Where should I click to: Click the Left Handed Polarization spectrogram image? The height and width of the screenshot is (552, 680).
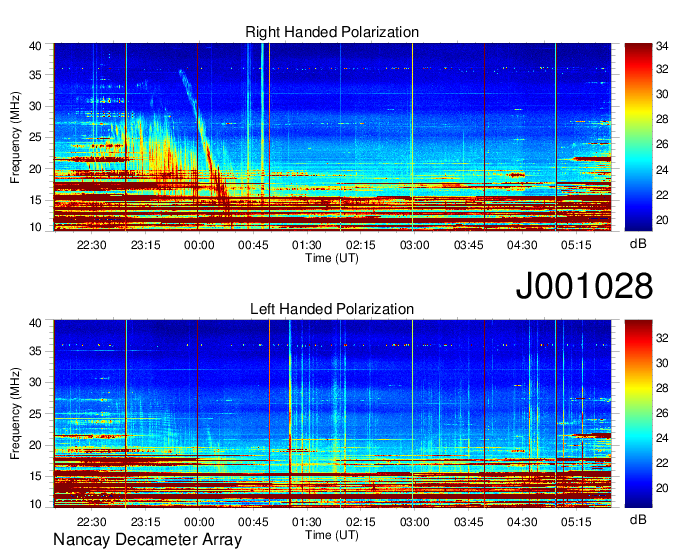tap(332, 414)
